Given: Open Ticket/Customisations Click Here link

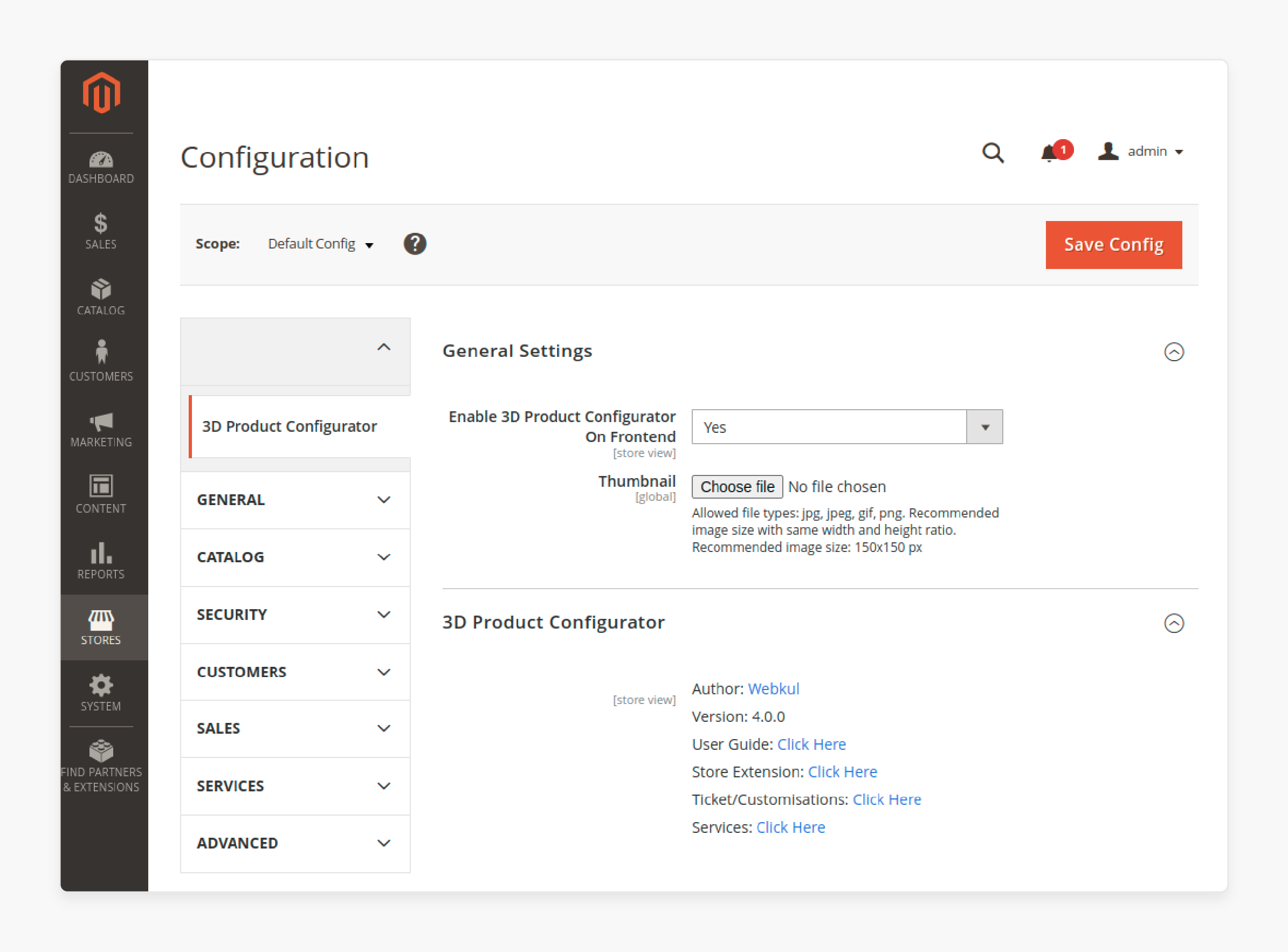Looking at the screenshot, I should [887, 799].
